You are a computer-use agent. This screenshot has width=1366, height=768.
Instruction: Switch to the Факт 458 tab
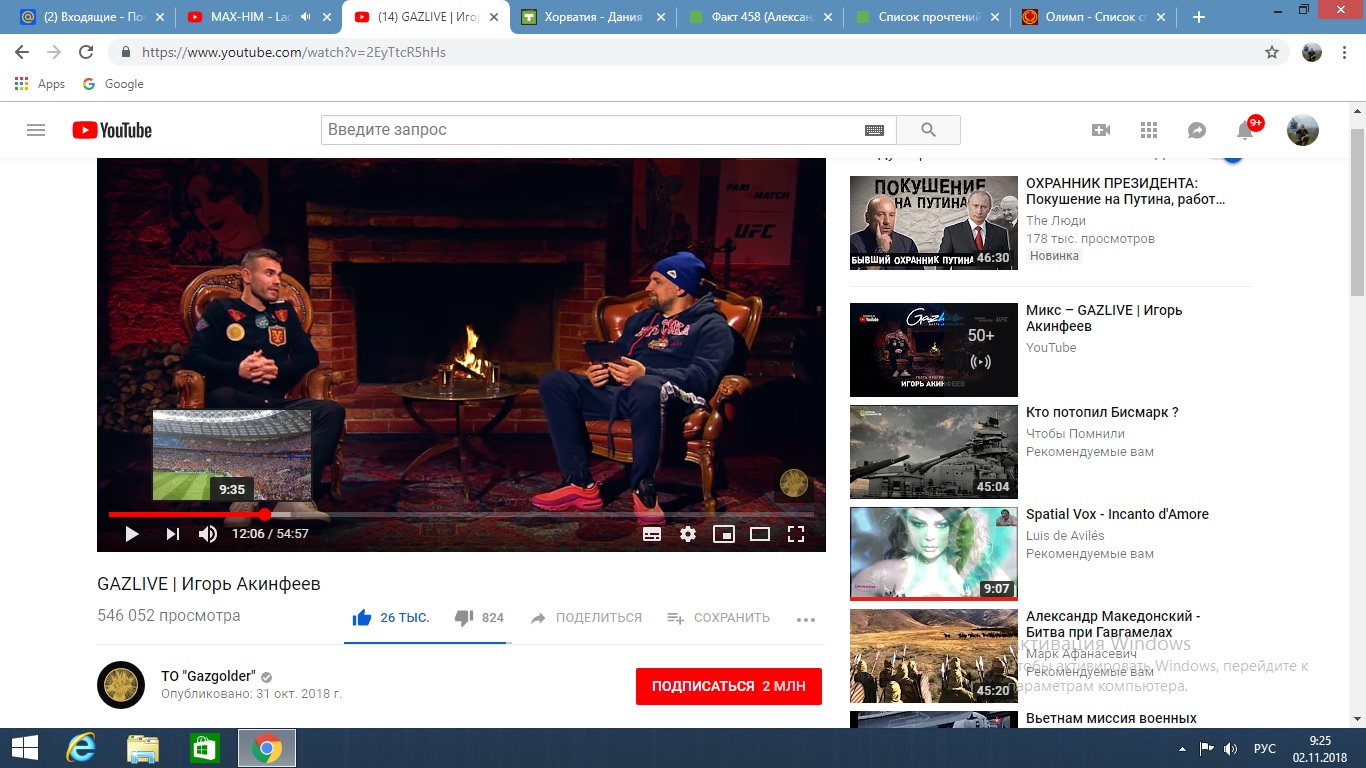(x=759, y=17)
